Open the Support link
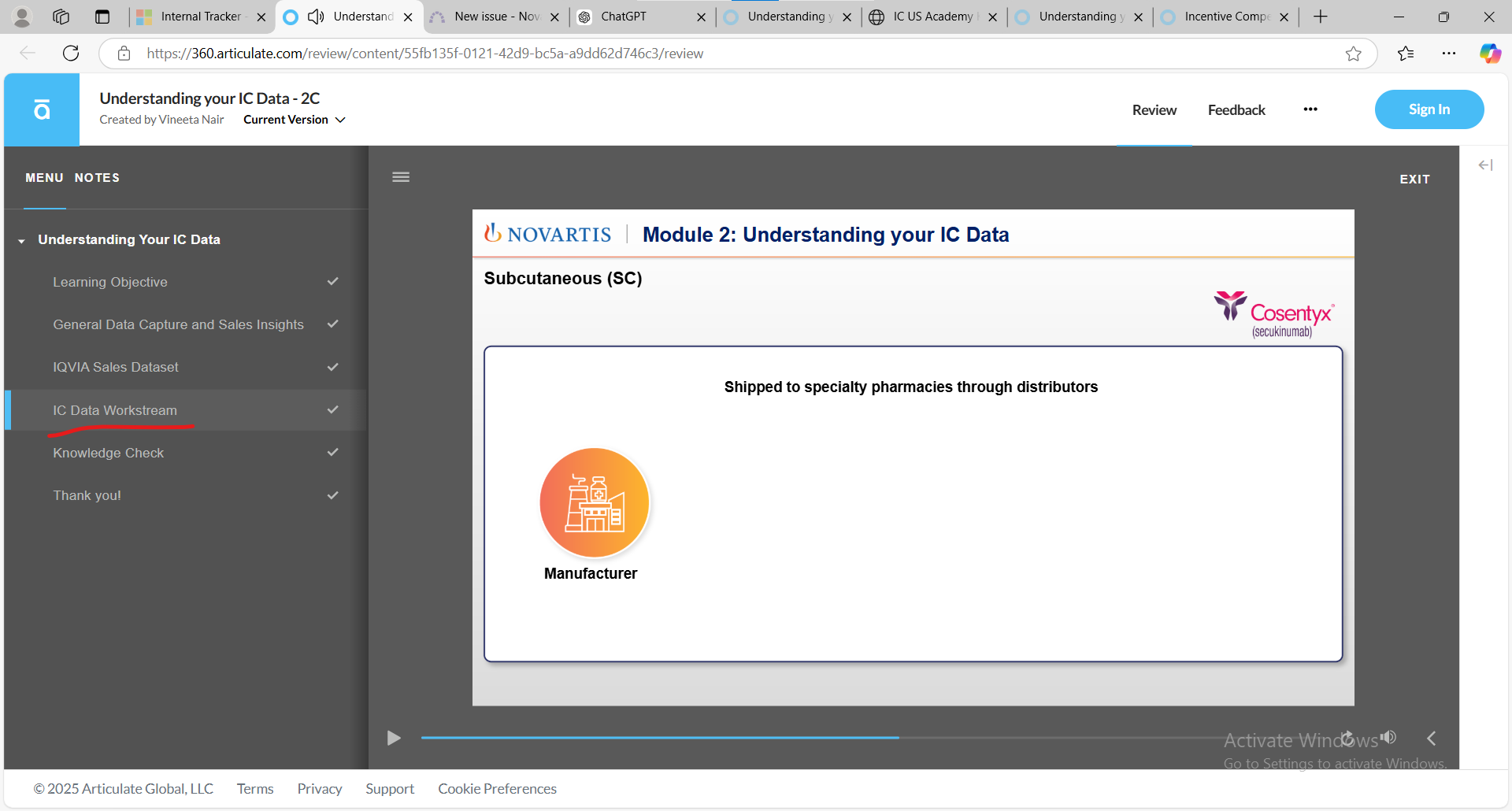Viewport: 1512px width, 811px height. [390, 789]
